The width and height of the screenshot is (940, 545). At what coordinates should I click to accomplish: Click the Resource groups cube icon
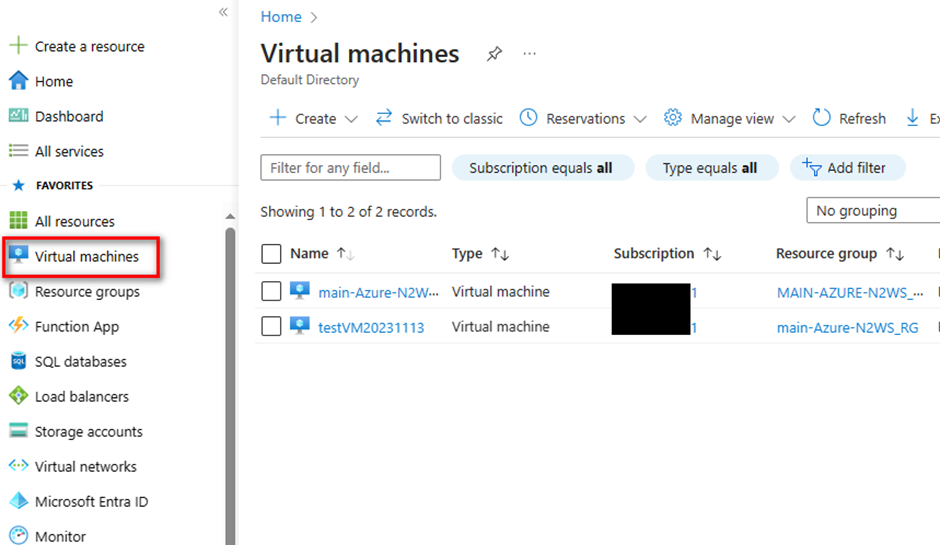pyautogui.click(x=19, y=291)
